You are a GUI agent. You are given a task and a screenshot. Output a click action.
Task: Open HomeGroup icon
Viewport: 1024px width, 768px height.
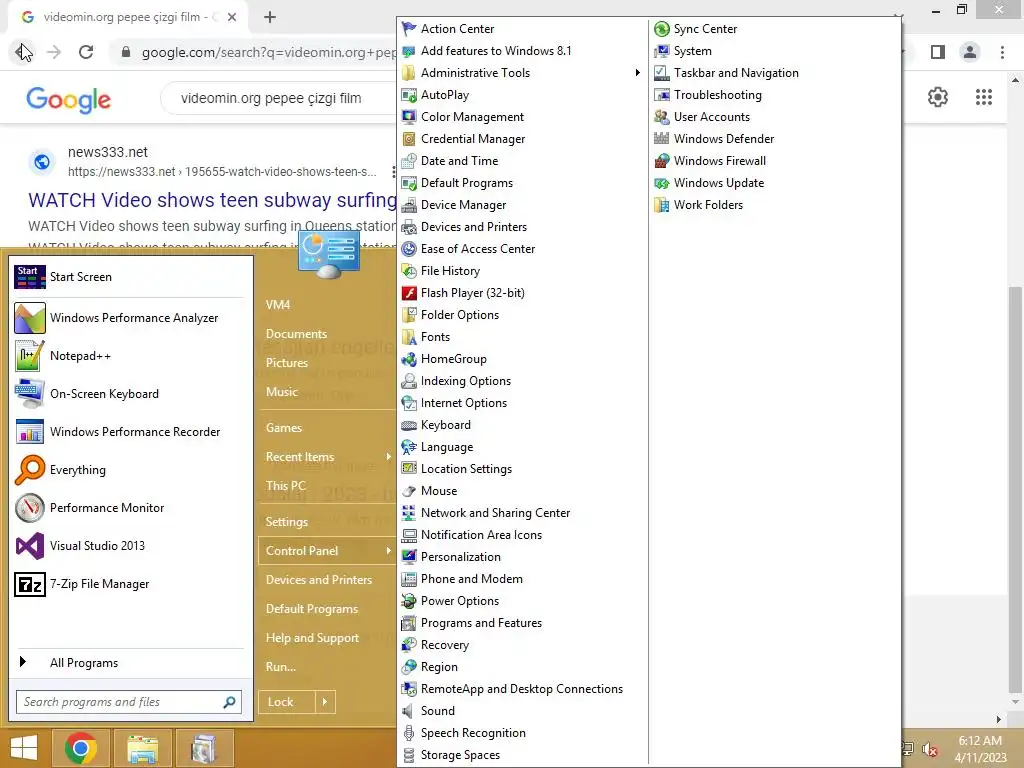[x=409, y=359]
